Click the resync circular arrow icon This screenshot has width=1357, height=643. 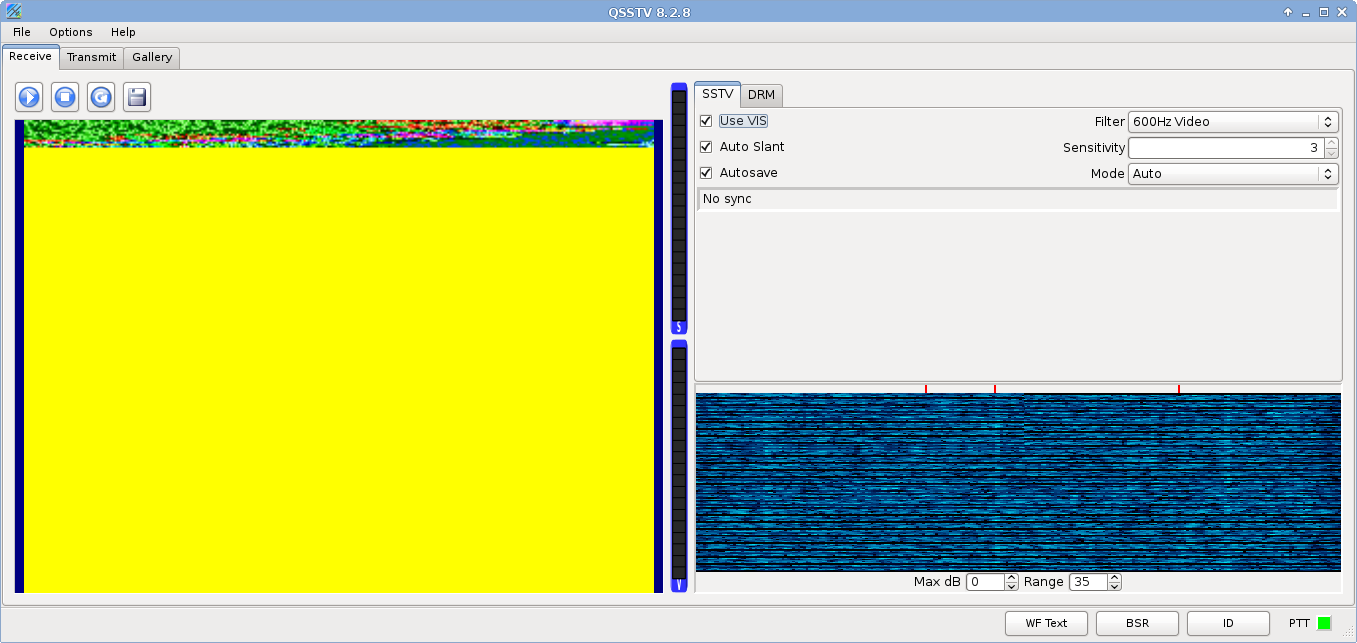[x=101, y=97]
